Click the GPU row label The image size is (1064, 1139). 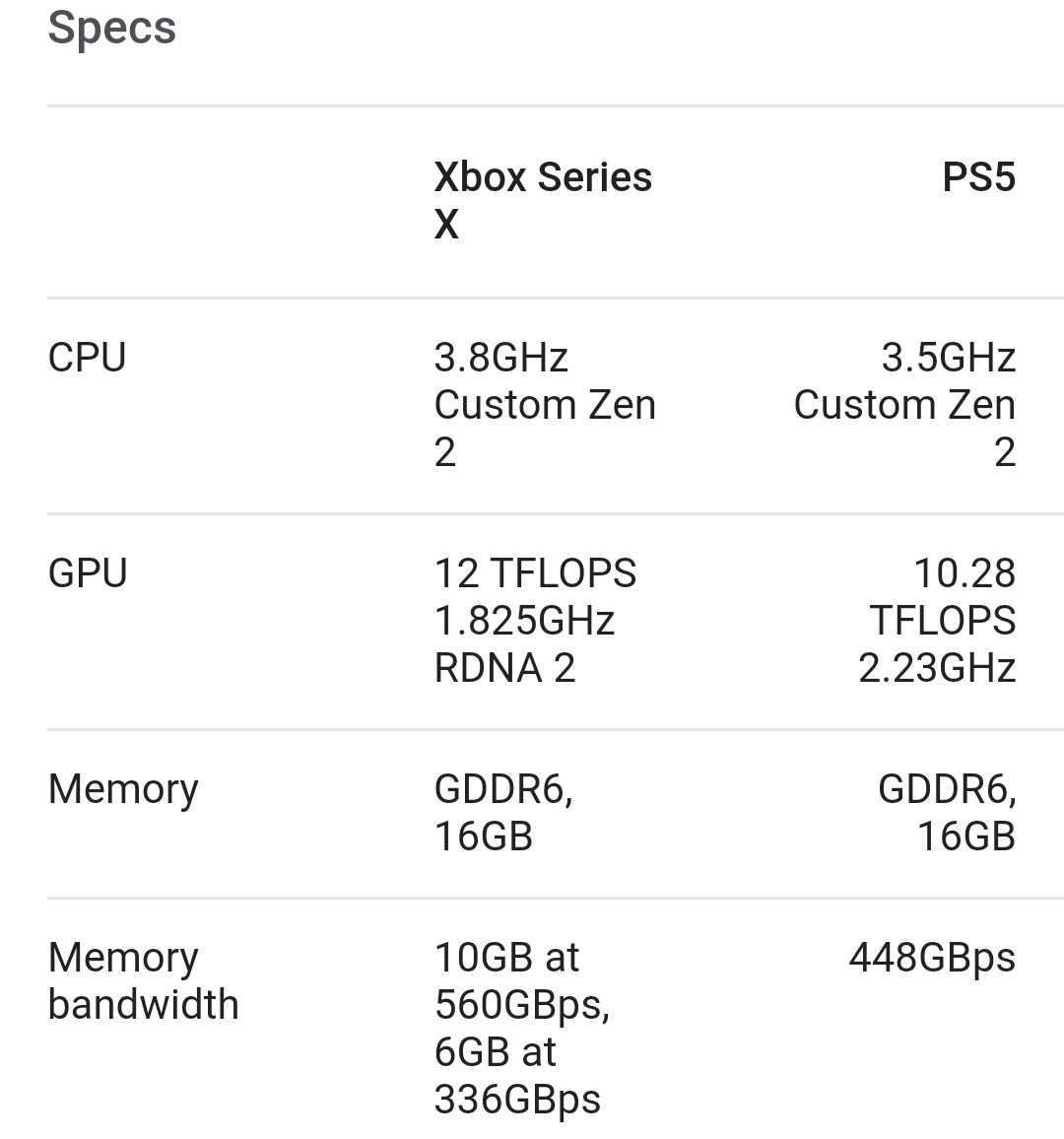click(x=88, y=573)
